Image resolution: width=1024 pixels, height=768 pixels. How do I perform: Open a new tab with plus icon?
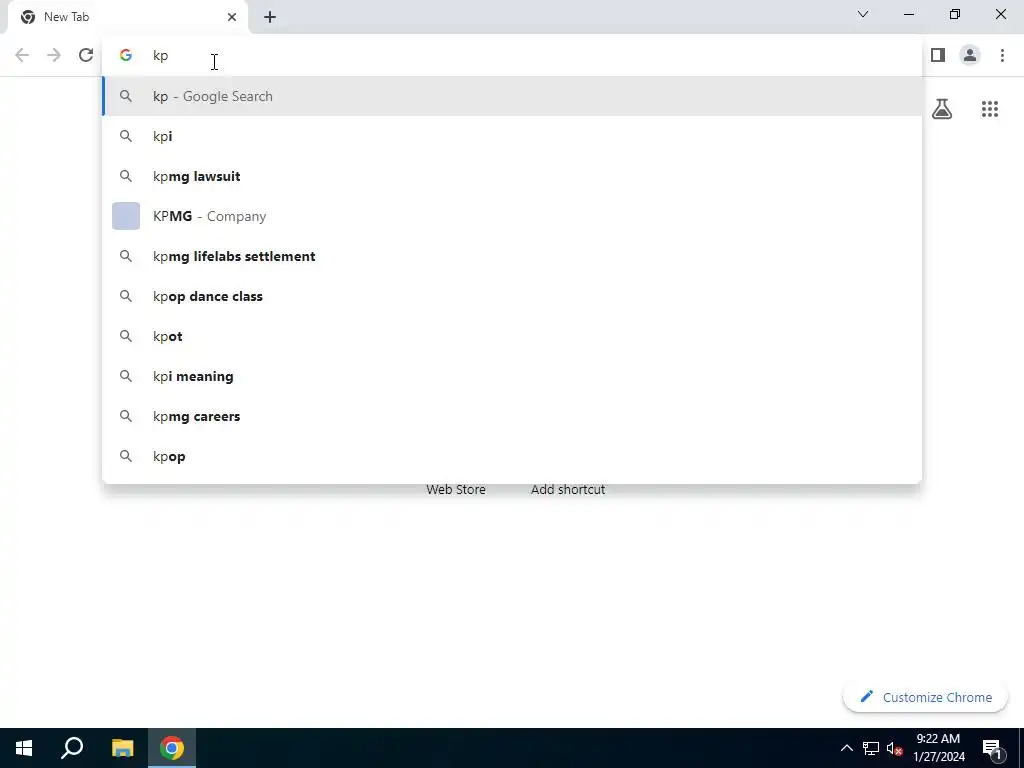(270, 17)
